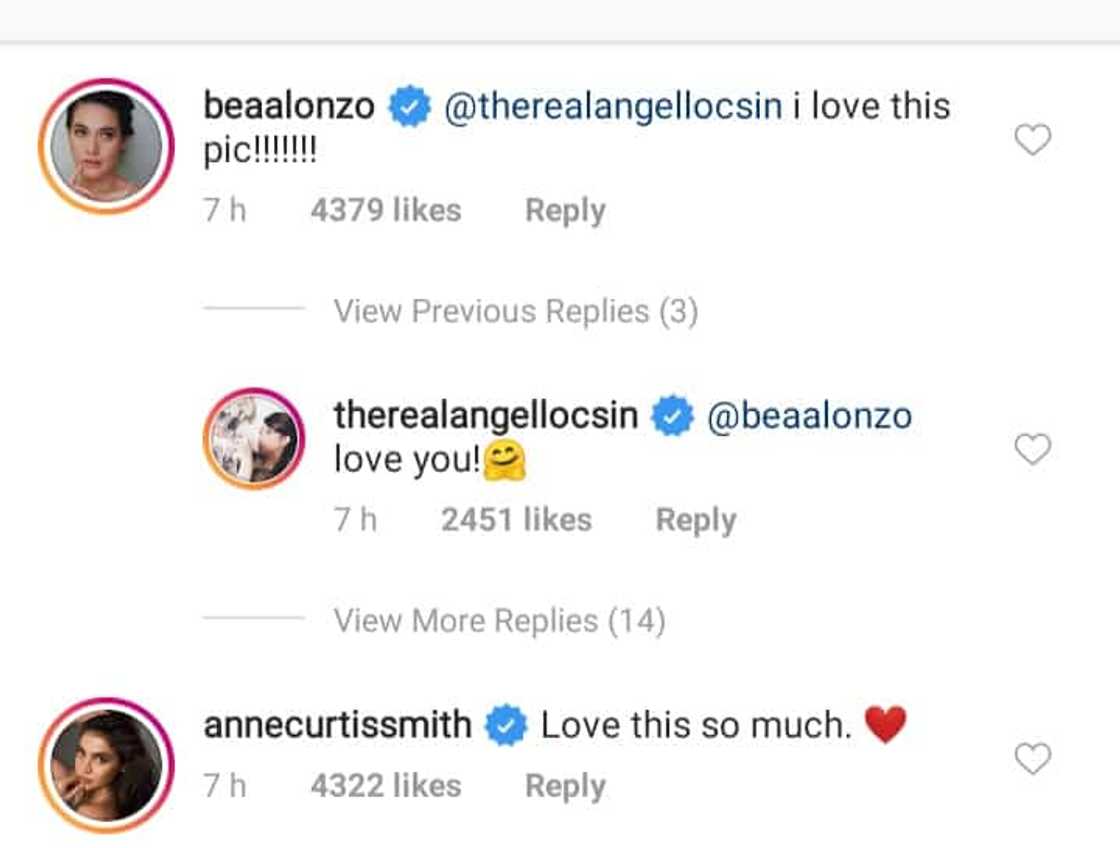Tap the @beaalonzo mention in the reply
The image size is (1120, 848).
click(x=809, y=415)
